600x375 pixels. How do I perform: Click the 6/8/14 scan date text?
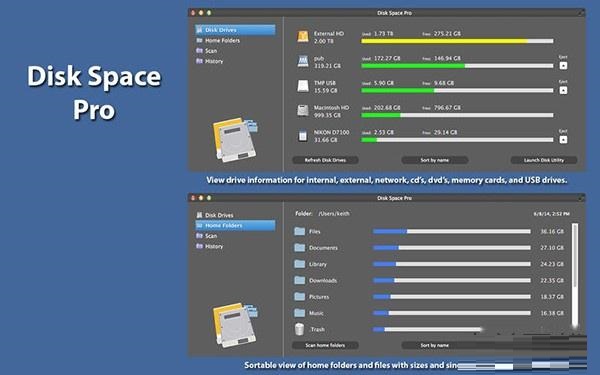coord(551,214)
